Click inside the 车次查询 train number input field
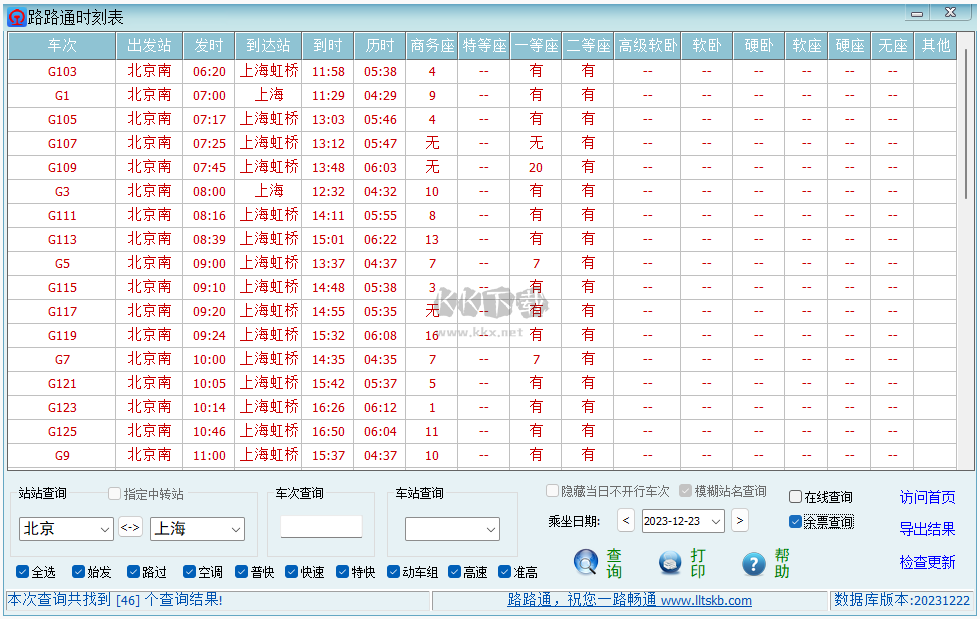This screenshot has width=980, height=619. coord(322,528)
